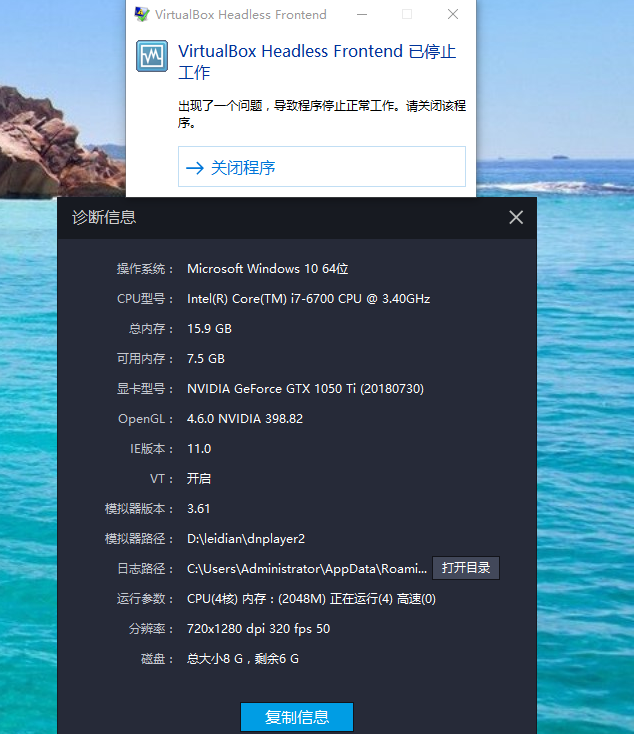634x734 pixels.
Task: Click the 诊断信息 panel title
Action: click(104, 217)
